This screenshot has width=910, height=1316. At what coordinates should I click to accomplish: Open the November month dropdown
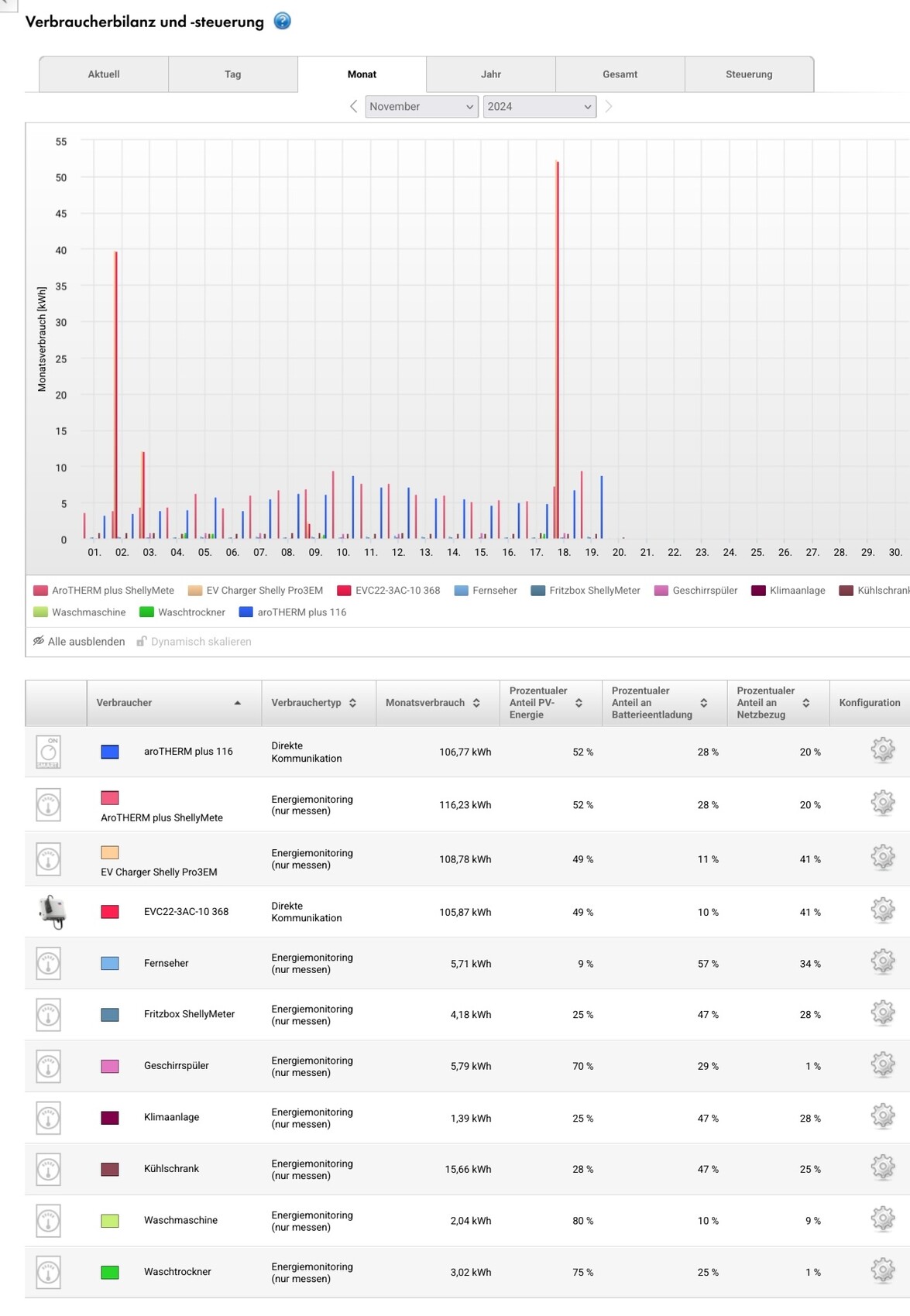pos(421,107)
